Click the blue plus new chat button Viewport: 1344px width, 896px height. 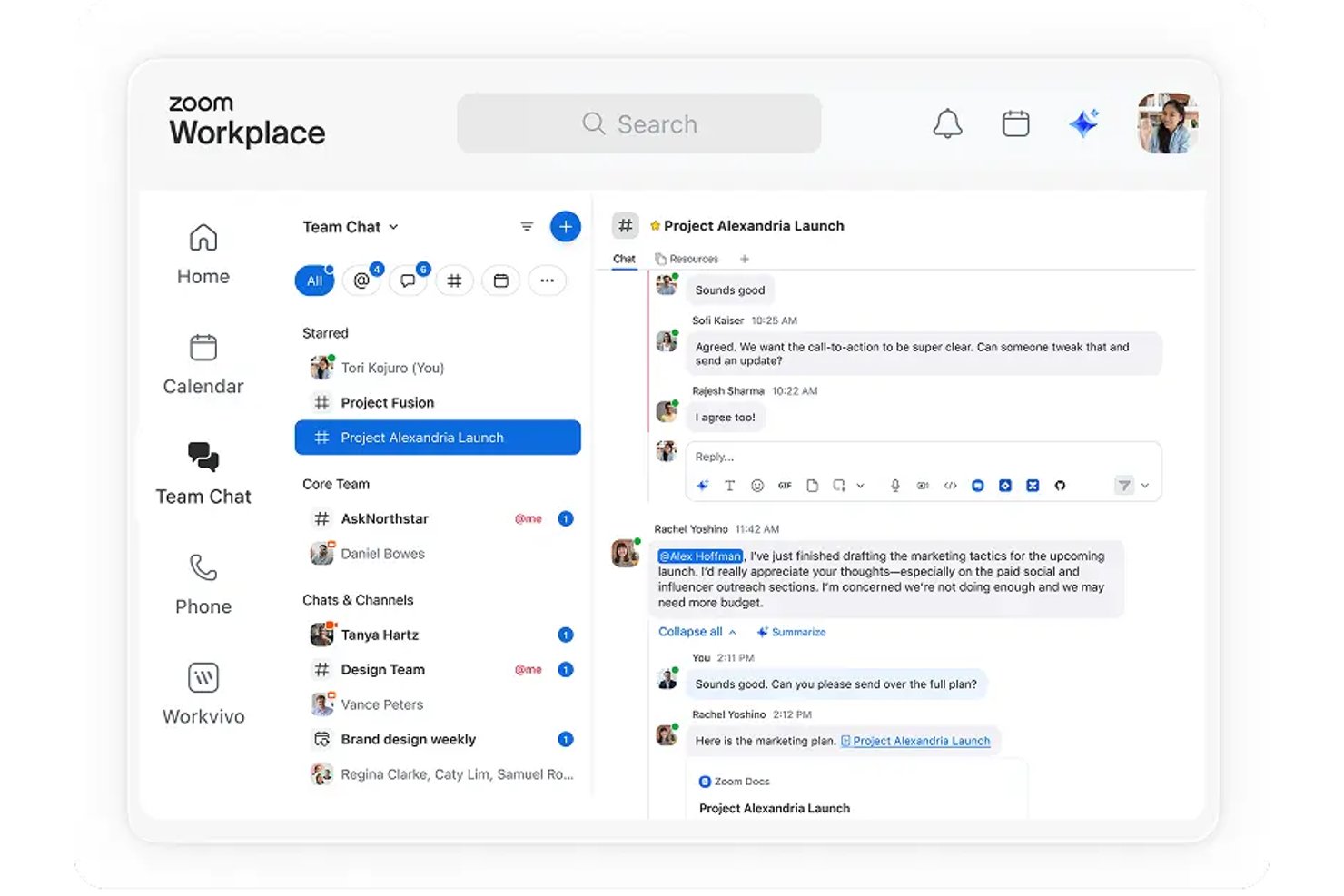click(x=566, y=227)
